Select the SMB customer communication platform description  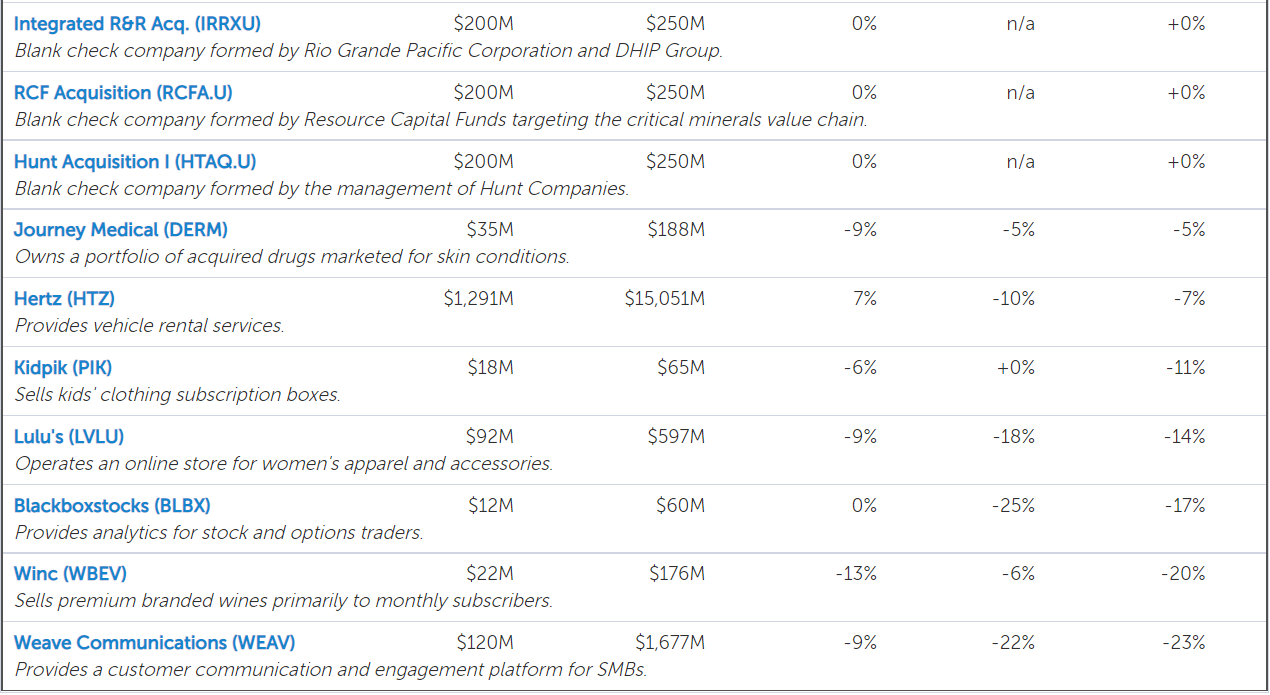pyautogui.click(x=331, y=670)
